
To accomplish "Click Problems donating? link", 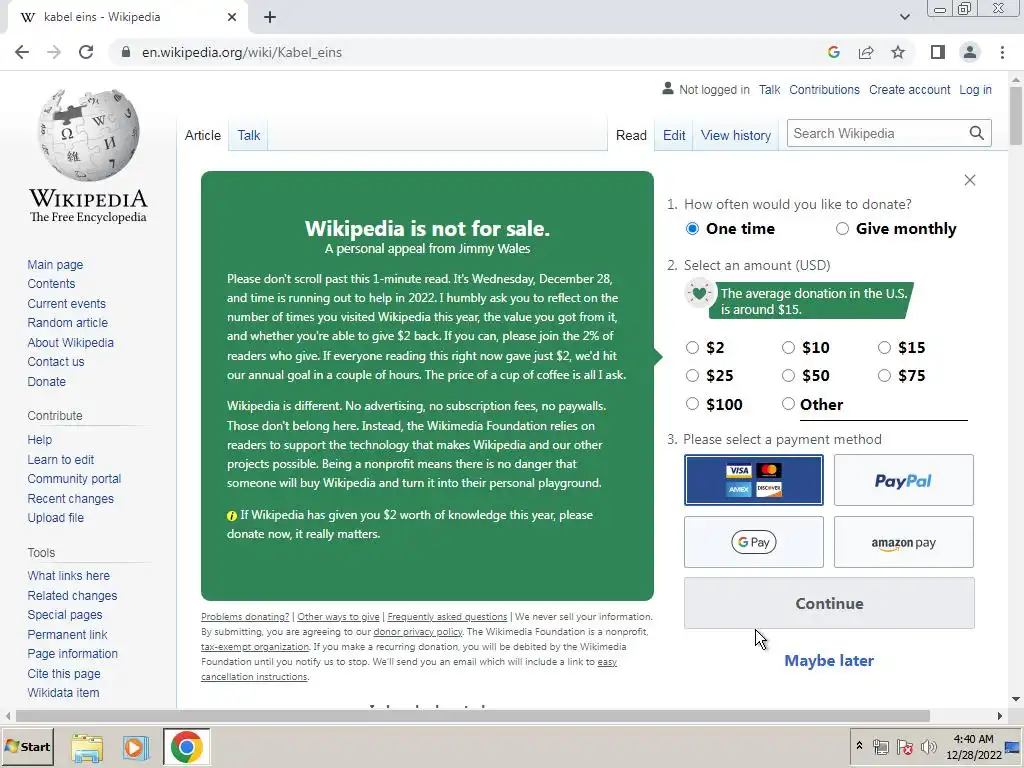I will 245,616.
